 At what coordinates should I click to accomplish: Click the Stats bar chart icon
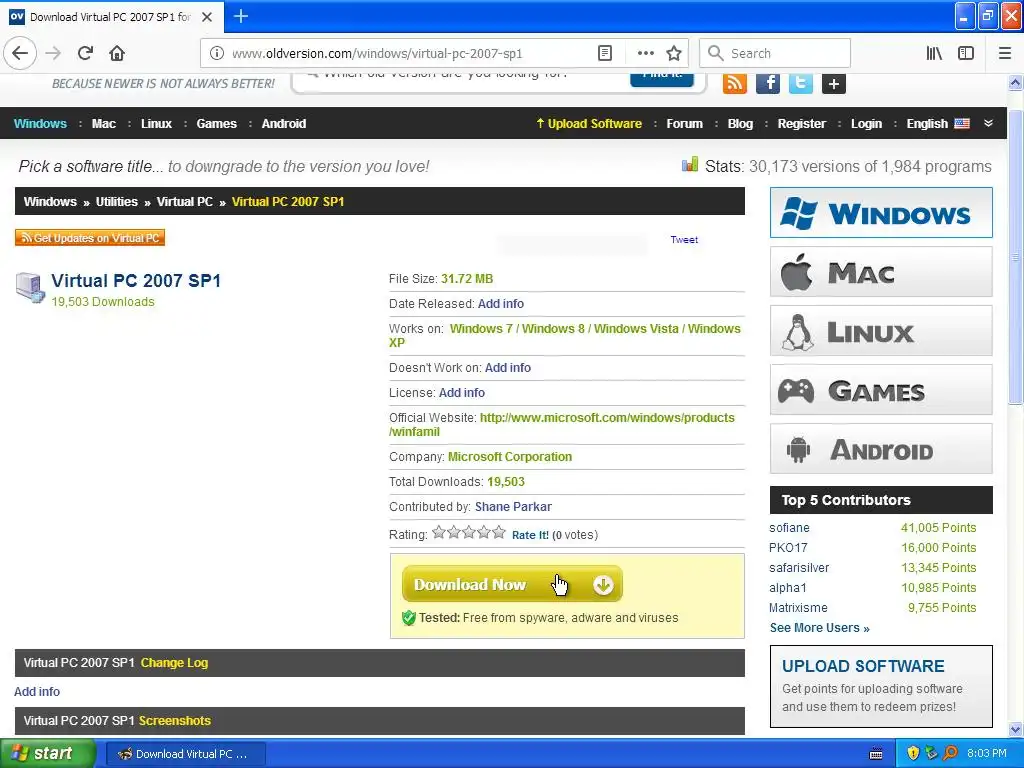click(690, 165)
